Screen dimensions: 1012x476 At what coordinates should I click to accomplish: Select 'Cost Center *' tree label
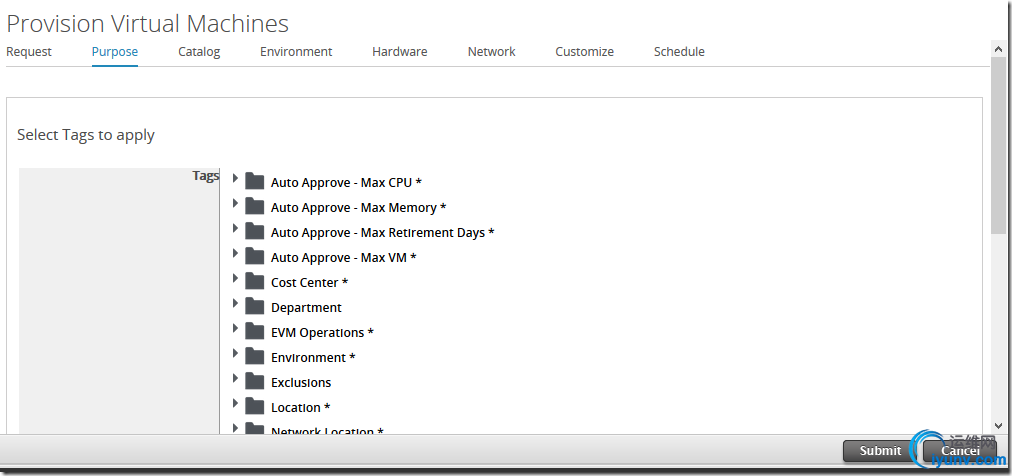(309, 283)
